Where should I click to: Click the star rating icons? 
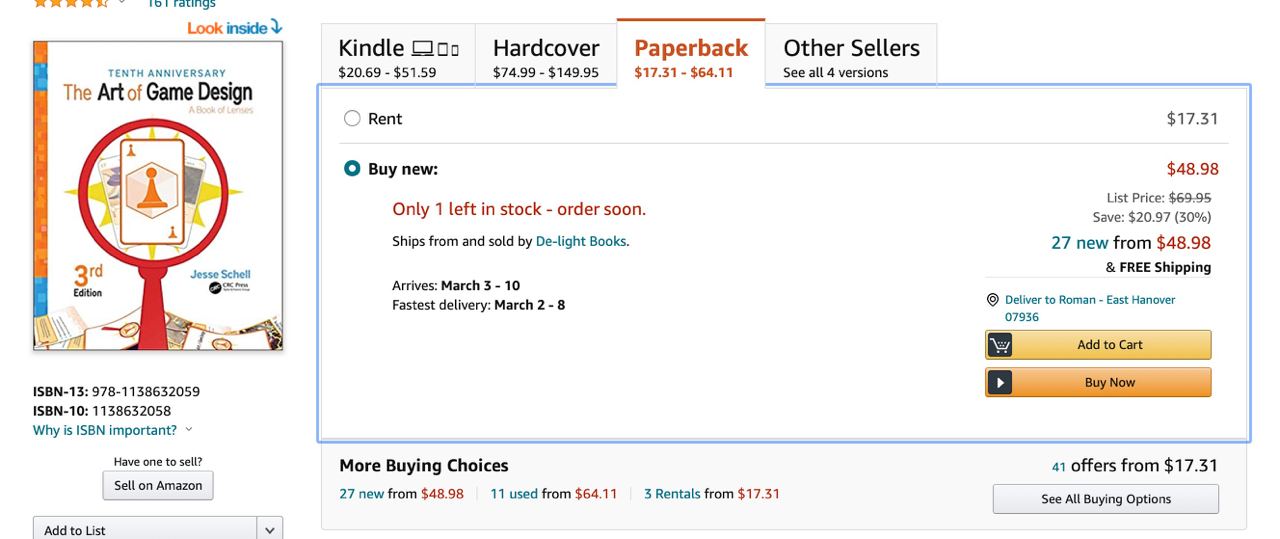pos(72,3)
